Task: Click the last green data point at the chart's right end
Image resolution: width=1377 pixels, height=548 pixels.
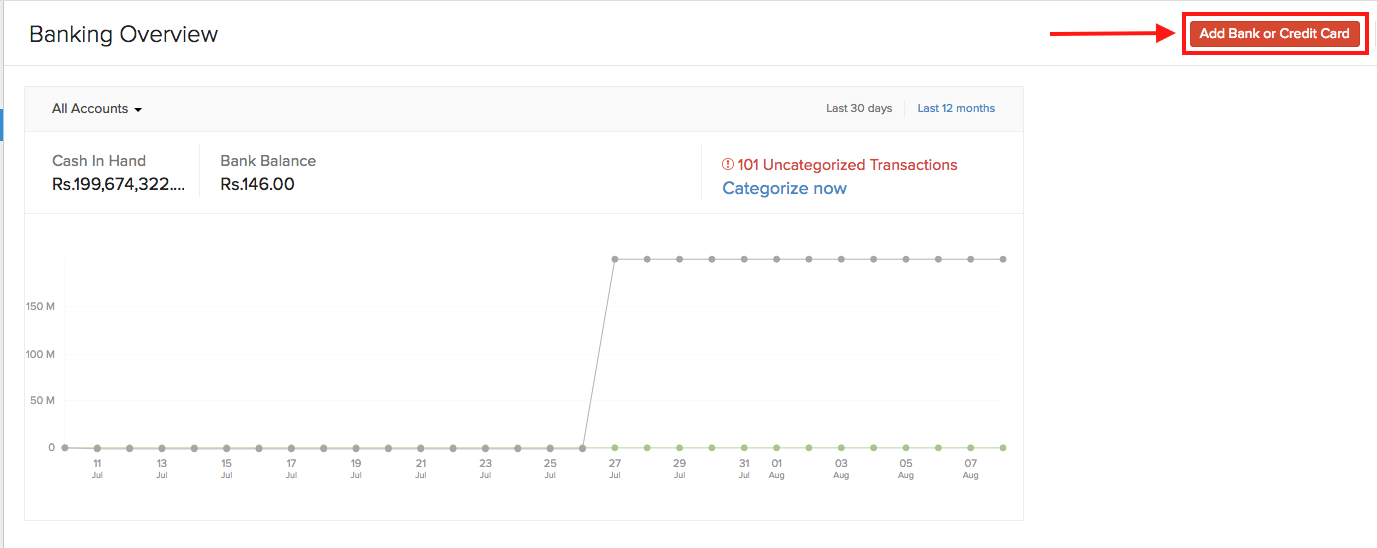Action: tap(1003, 448)
